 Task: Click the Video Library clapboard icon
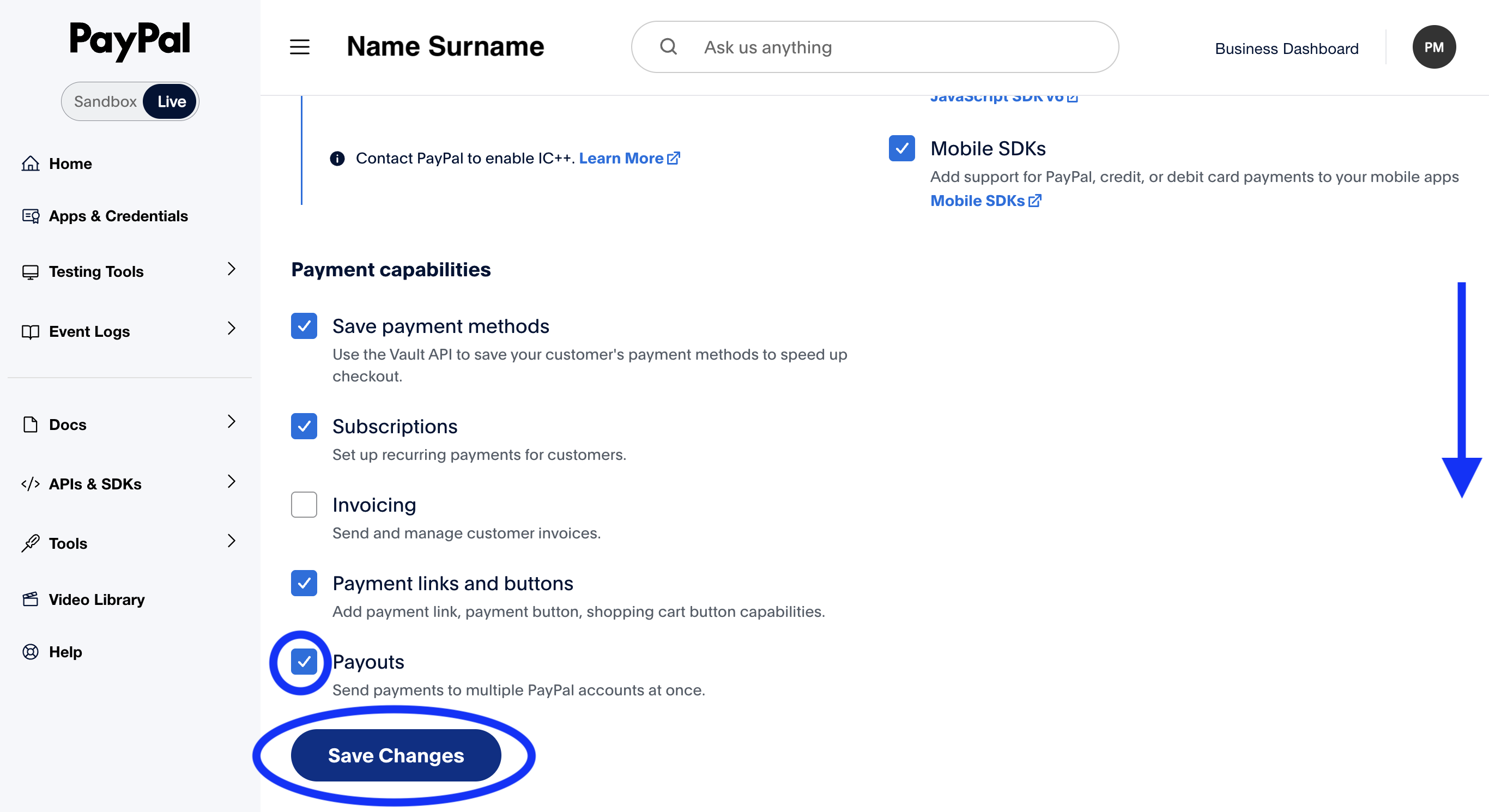tap(31, 599)
